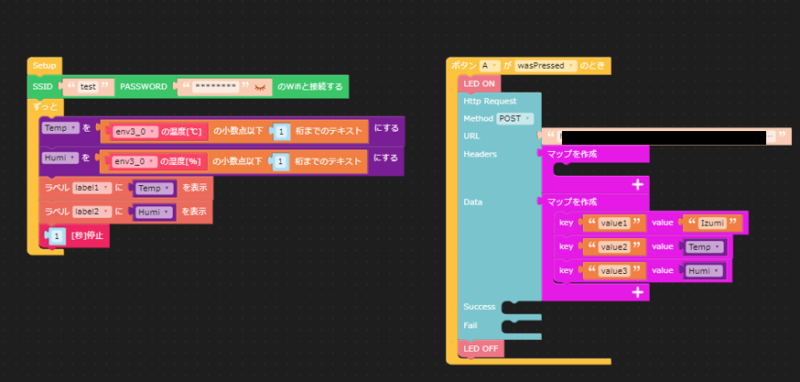The image size is (800, 382).
Task: Add entry with Data map plus icon
Action: (637, 292)
